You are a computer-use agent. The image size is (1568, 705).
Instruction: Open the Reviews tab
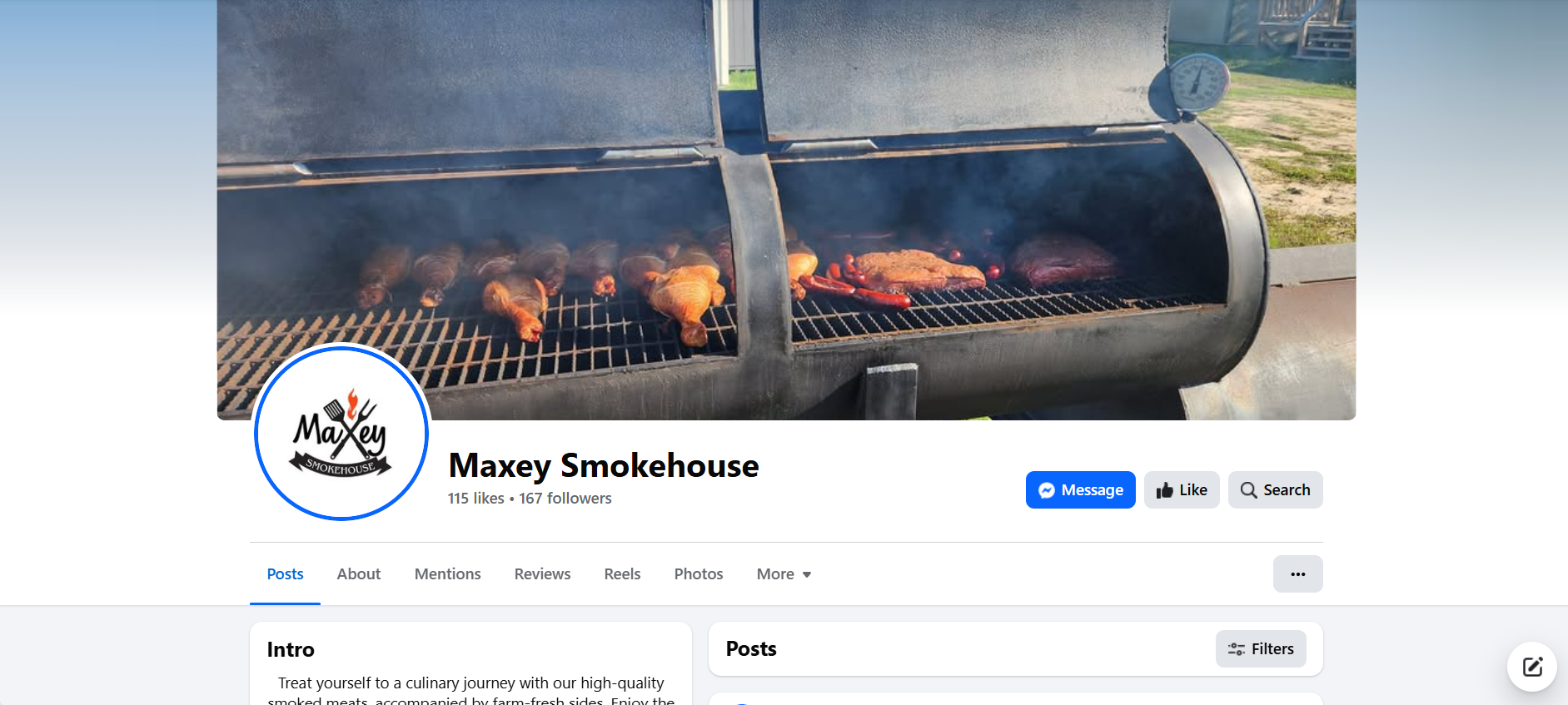(542, 574)
